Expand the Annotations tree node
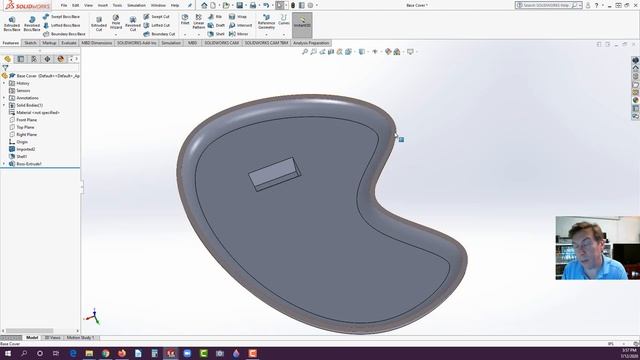 pos(4,98)
